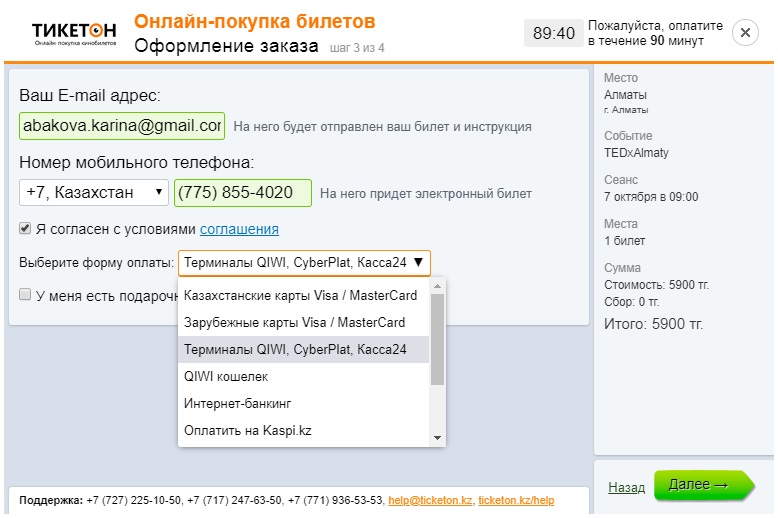The height and width of the screenshot is (518, 778).
Task: Click the 89:40 countdown timer
Action: (554, 33)
